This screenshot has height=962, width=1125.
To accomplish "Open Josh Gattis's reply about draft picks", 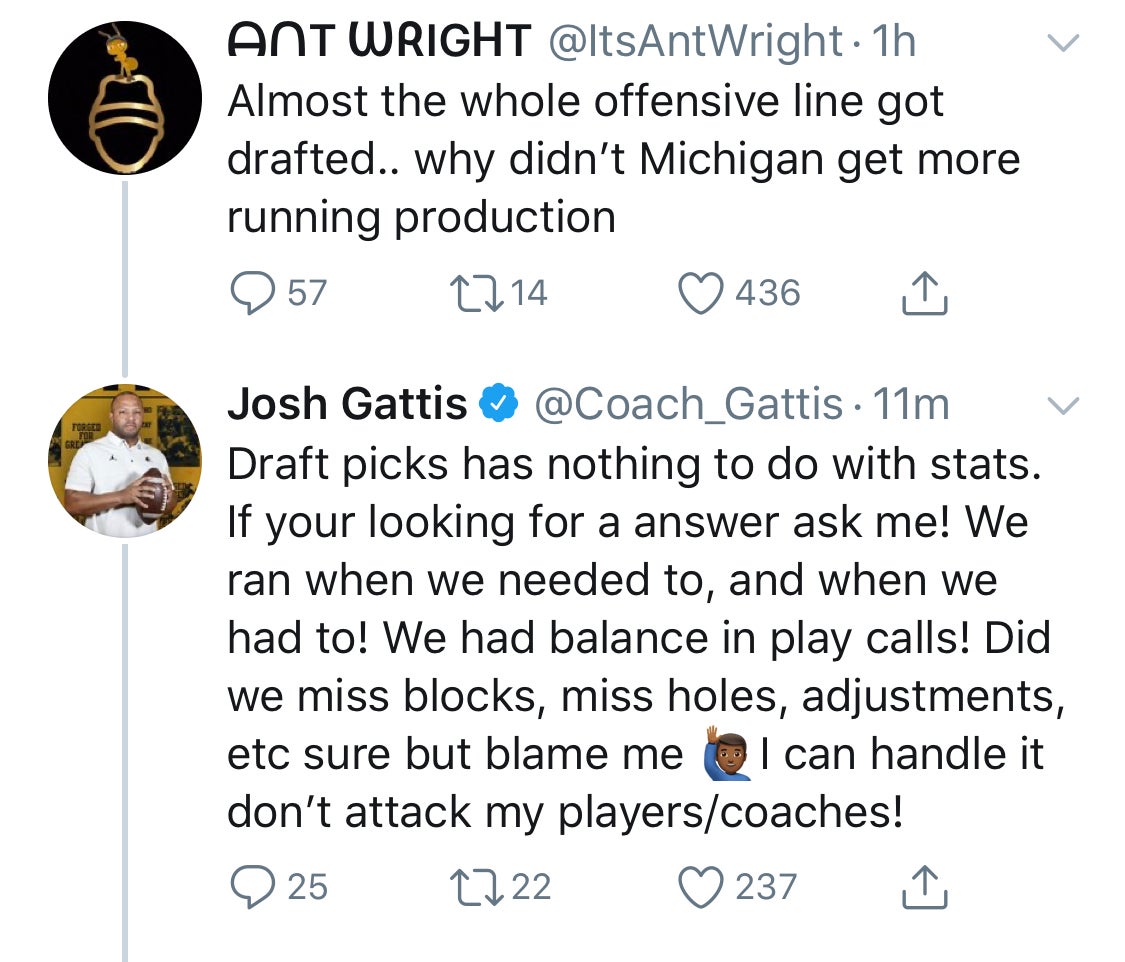I will (x=646, y=638).
